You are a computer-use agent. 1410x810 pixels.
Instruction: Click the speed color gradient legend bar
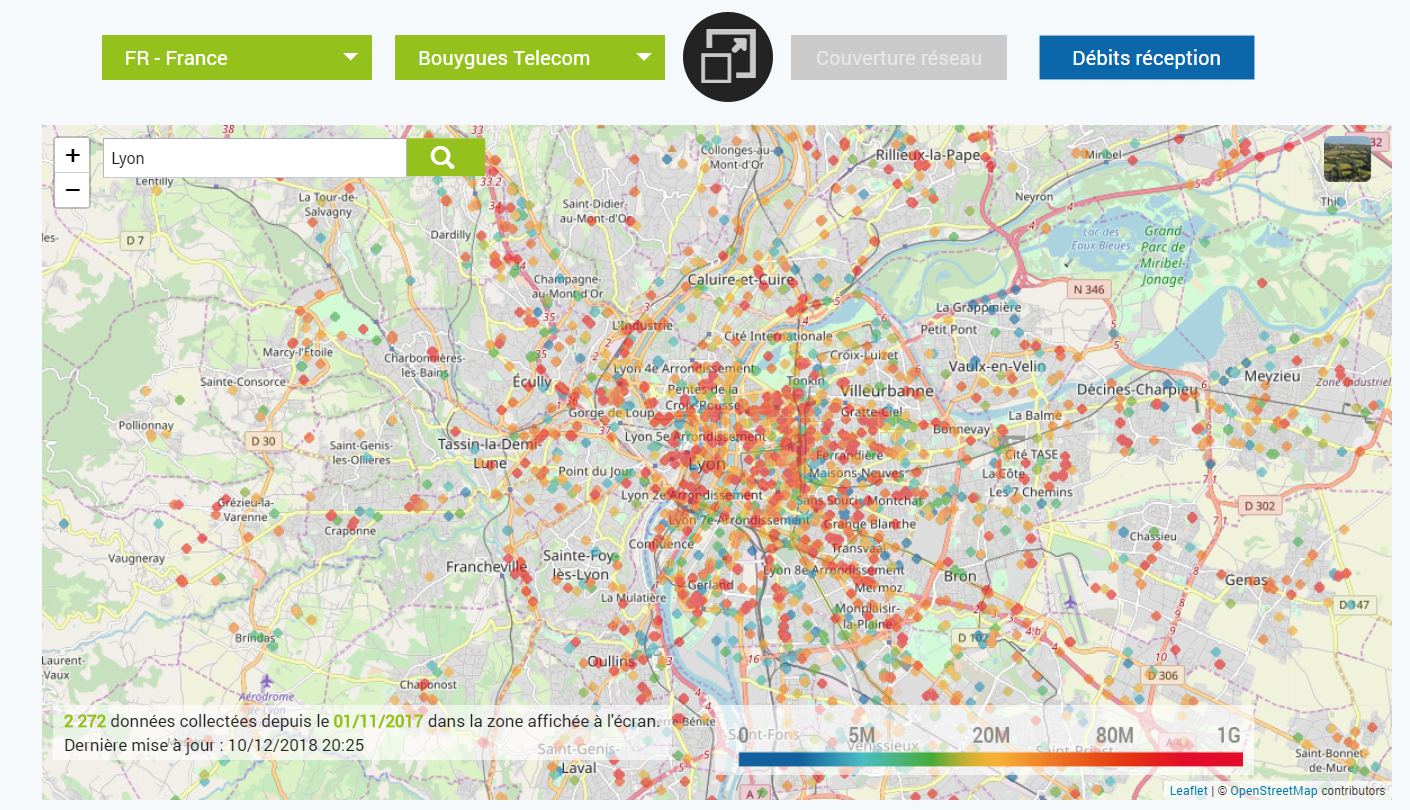pyautogui.click(x=990, y=759)
